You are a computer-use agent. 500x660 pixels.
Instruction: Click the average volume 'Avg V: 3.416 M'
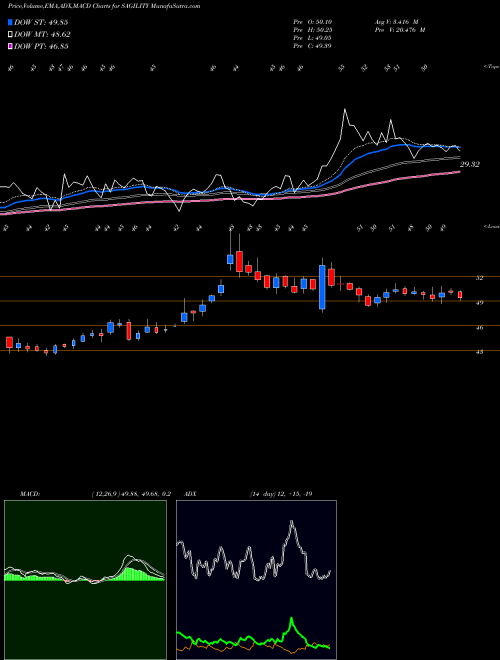pos(396,22)
